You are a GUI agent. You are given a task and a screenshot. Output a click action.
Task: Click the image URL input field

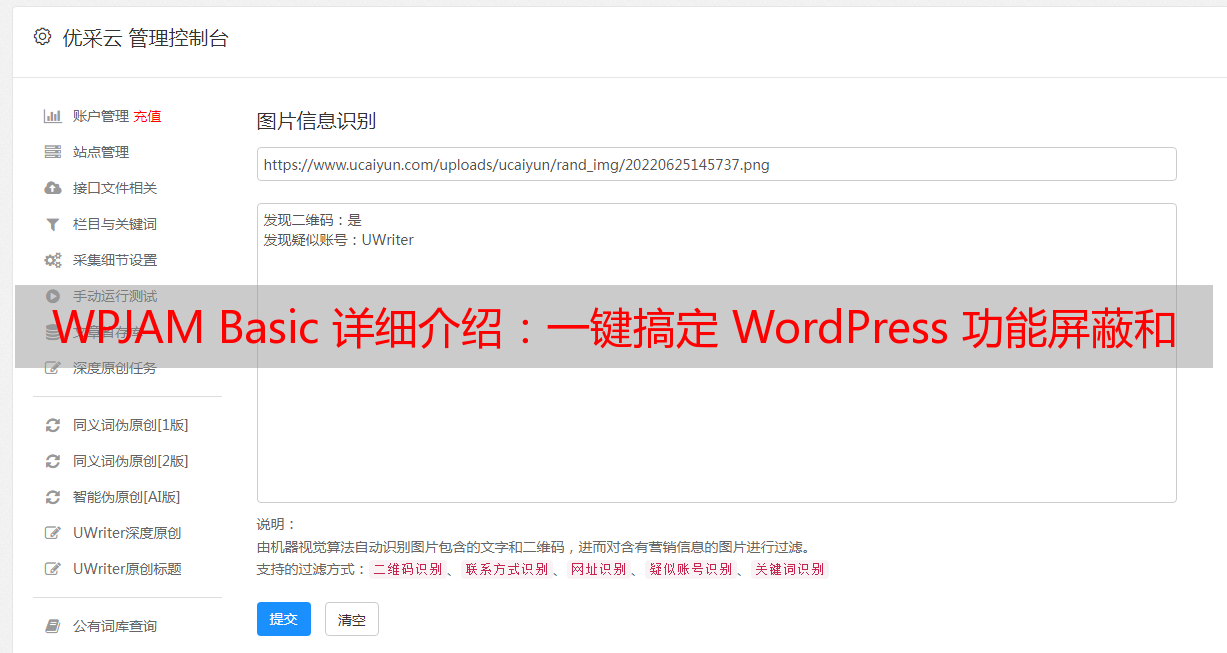coord(716,164)
